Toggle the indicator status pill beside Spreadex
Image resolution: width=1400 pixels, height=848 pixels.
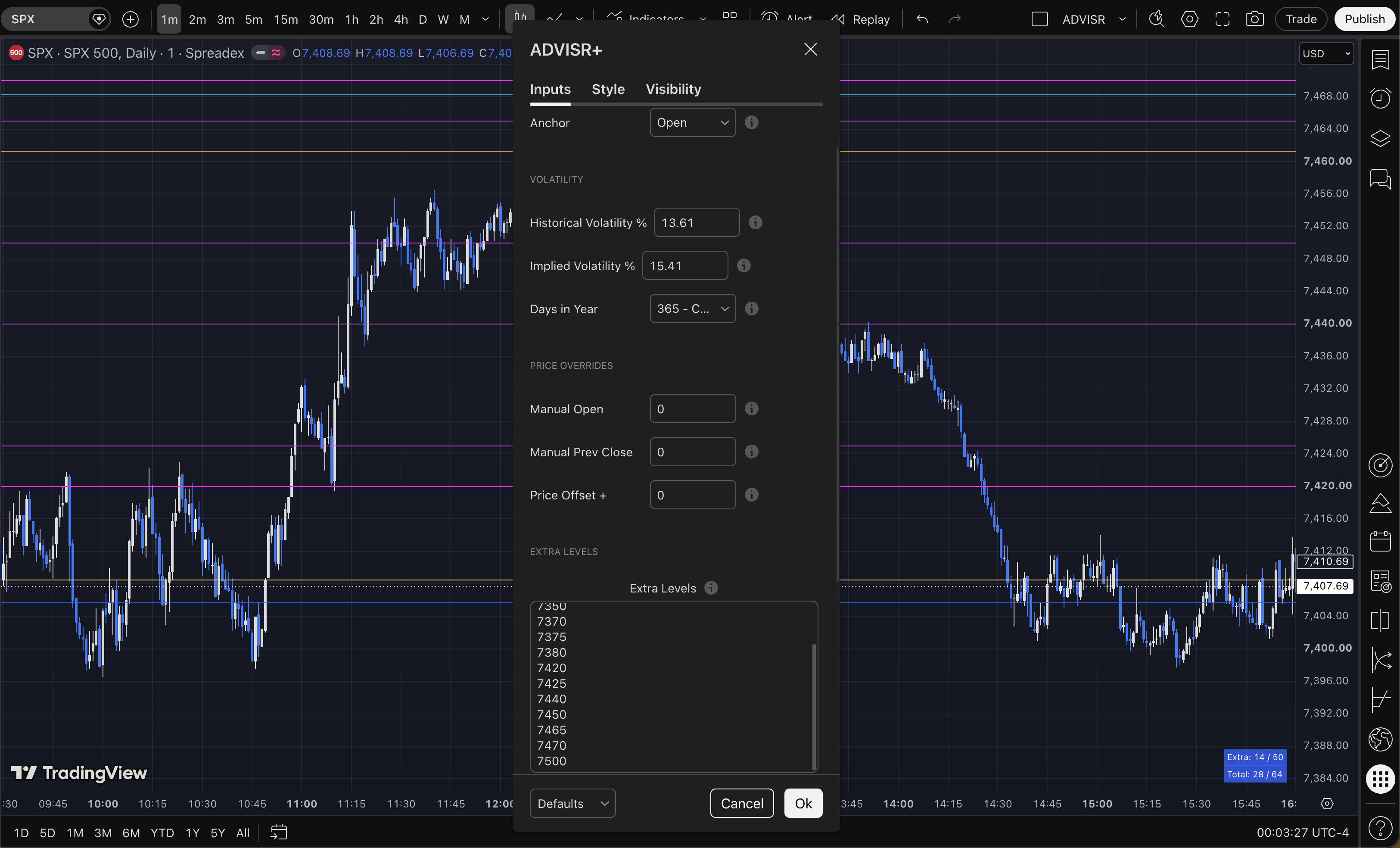tap(268, 53)
